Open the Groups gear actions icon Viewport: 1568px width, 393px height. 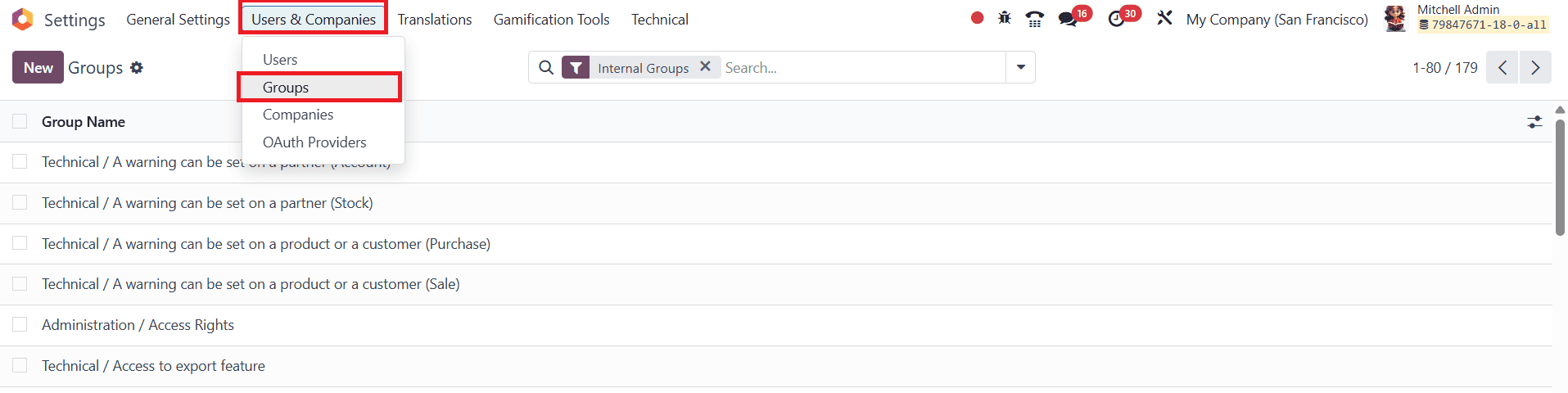pyautogui.click(x=137, y=68)
